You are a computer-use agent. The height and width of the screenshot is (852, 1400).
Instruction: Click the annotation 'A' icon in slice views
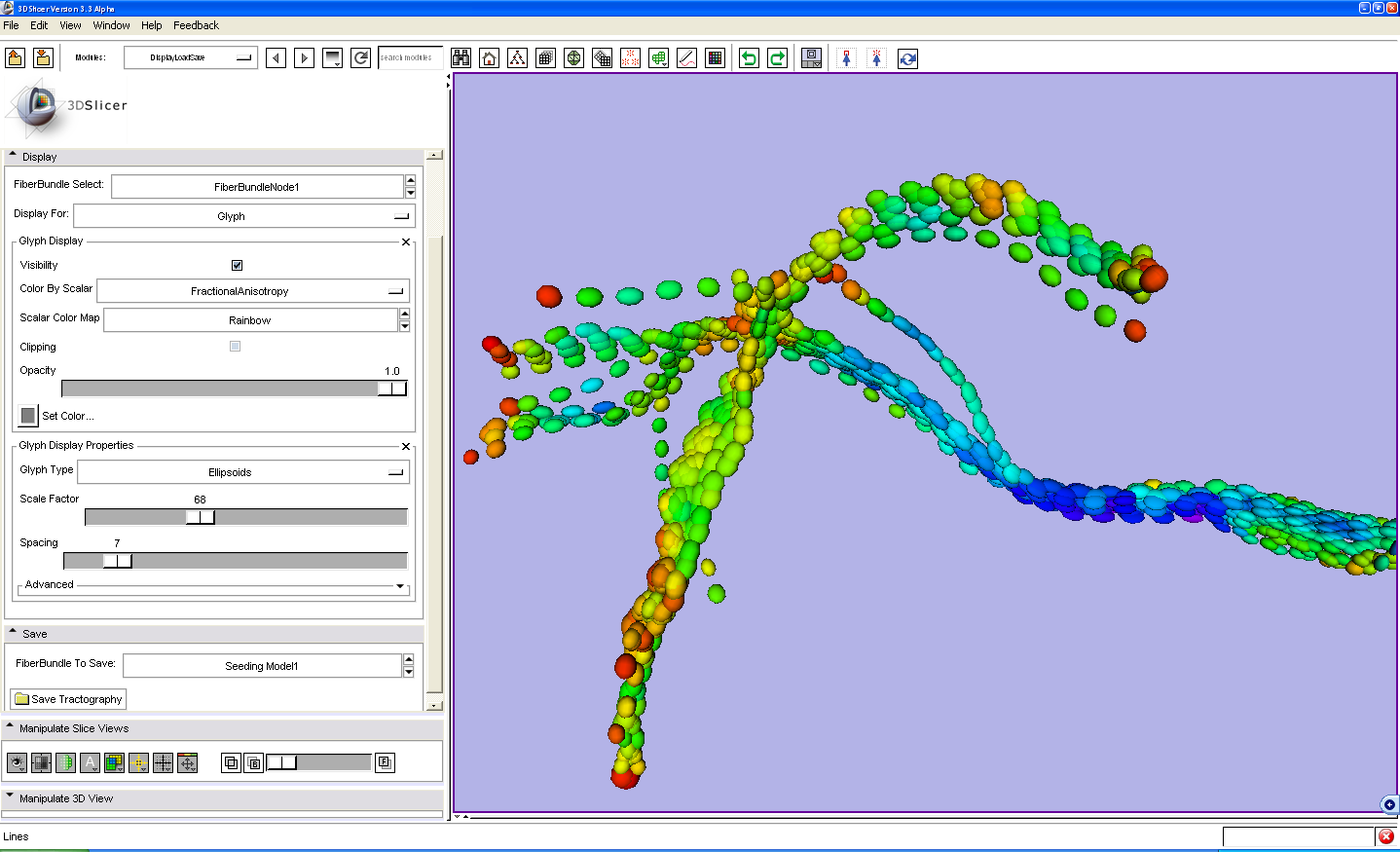pyautogui.click(x=90, y=763)
